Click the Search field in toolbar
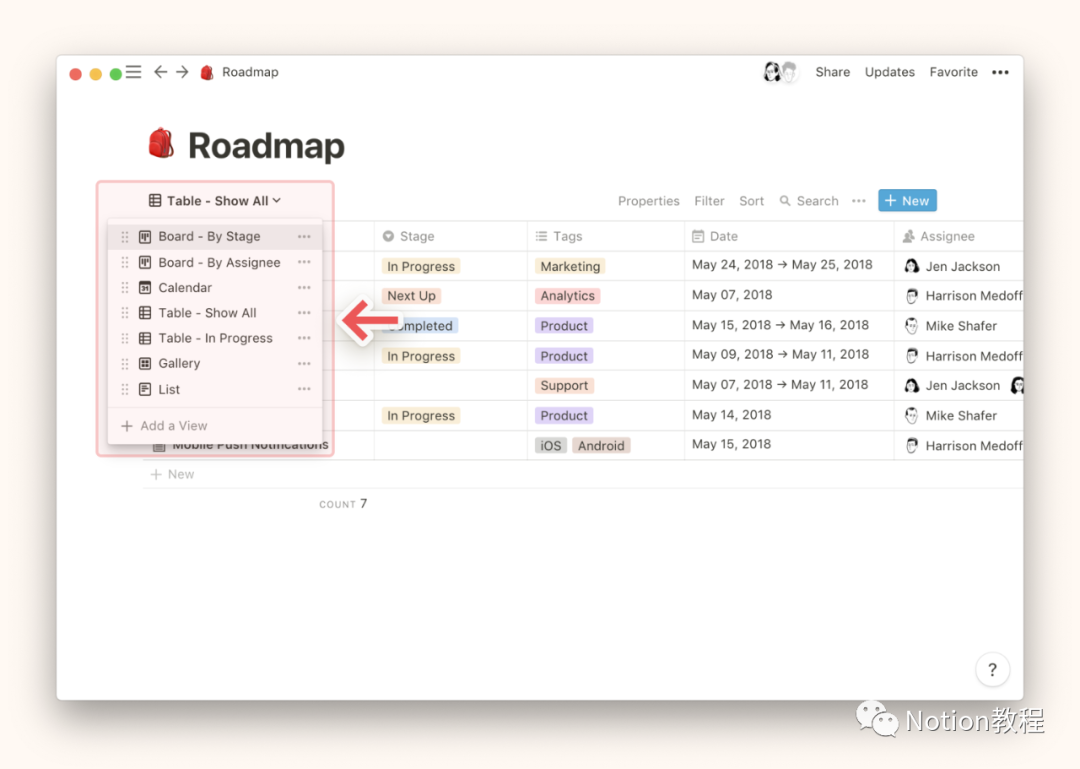This screenshot has width=1080, height=769. [809, 201]
